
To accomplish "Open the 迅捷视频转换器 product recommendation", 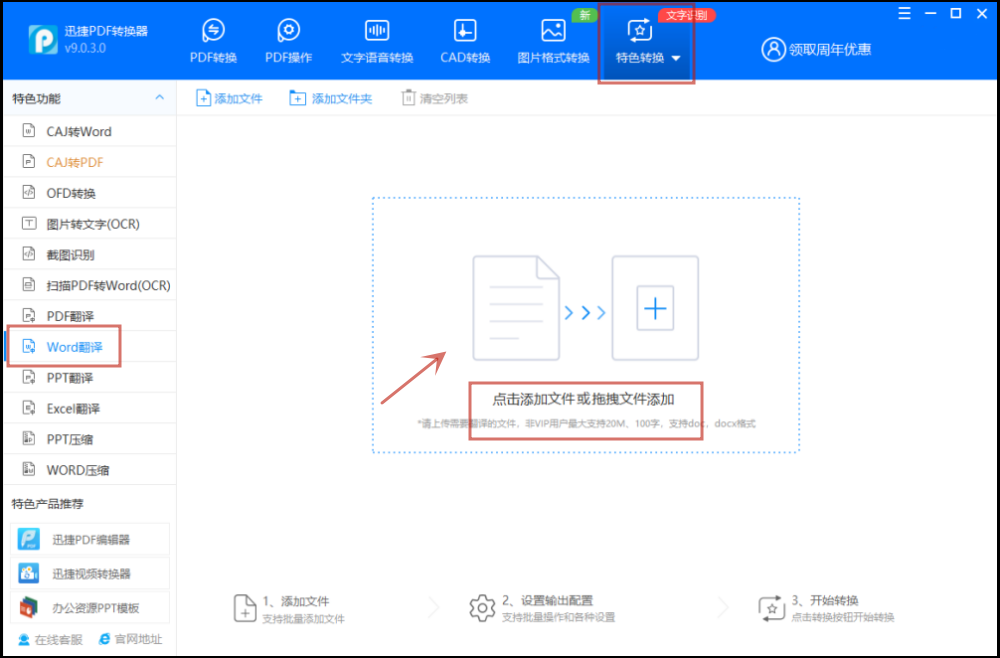I will pos(90,573).
